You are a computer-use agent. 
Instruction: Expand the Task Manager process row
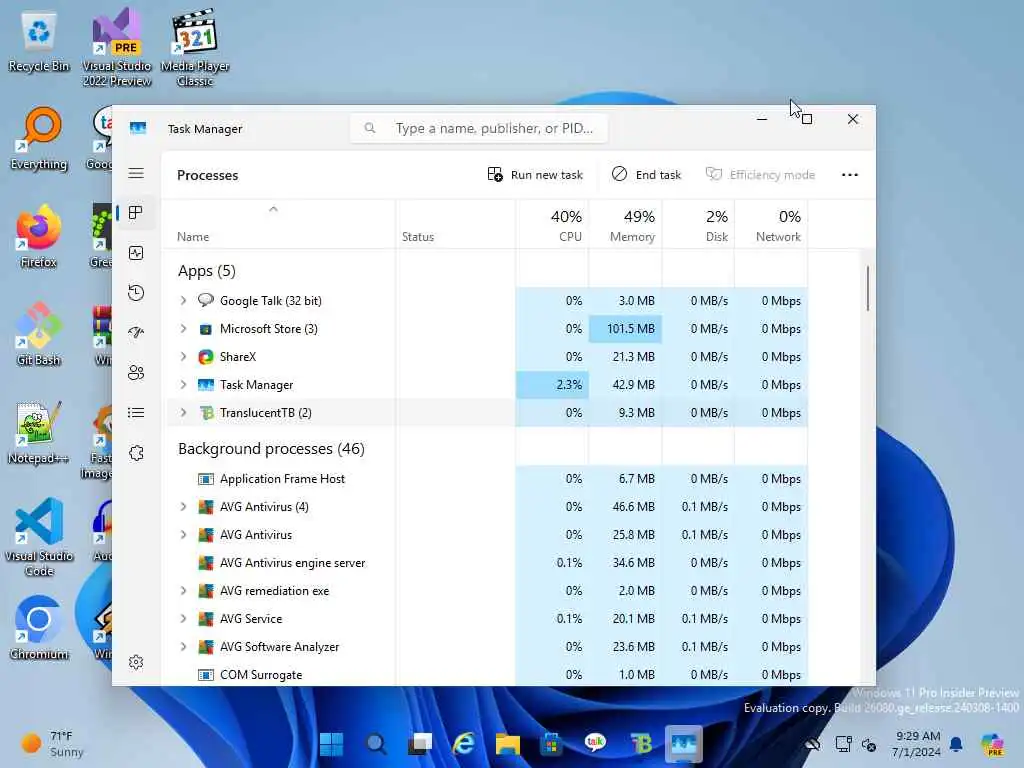[x=184, y=385]
